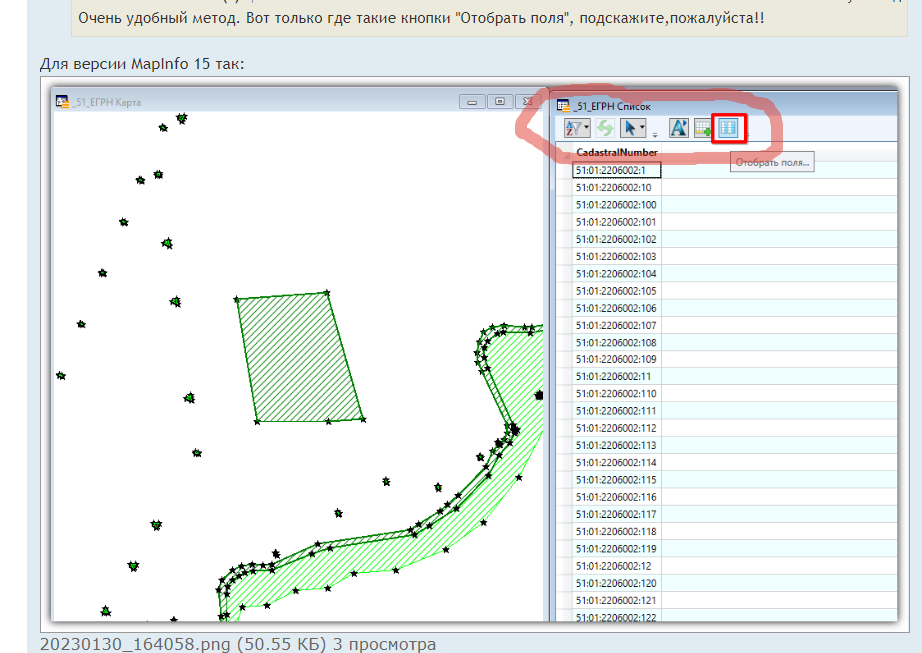Expand the sort/filter button dropdown arrow

click(586, 129)
